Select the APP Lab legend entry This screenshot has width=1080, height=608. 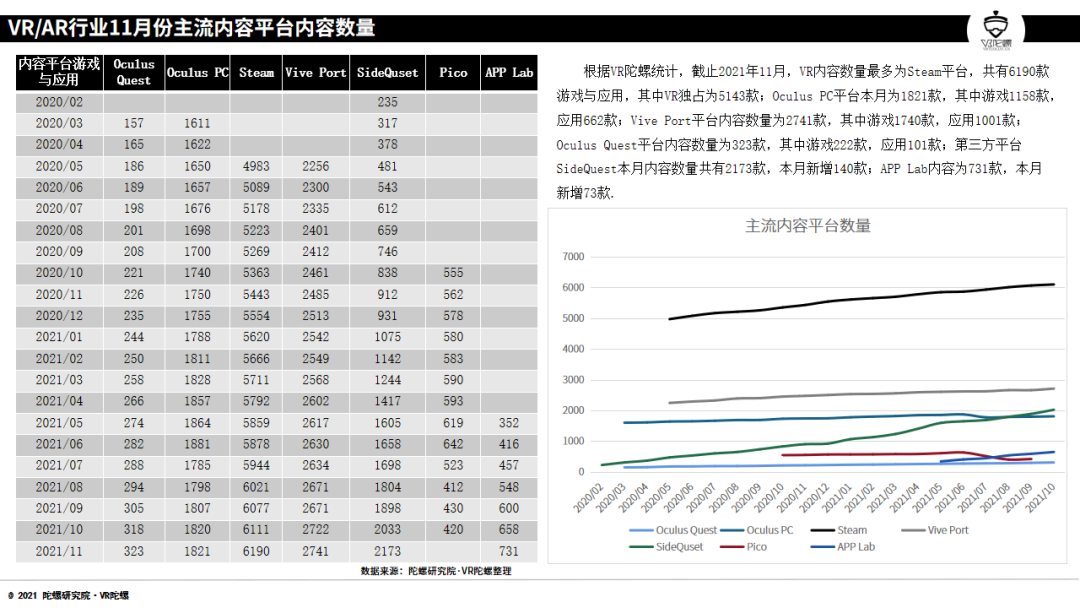(843, 547)
